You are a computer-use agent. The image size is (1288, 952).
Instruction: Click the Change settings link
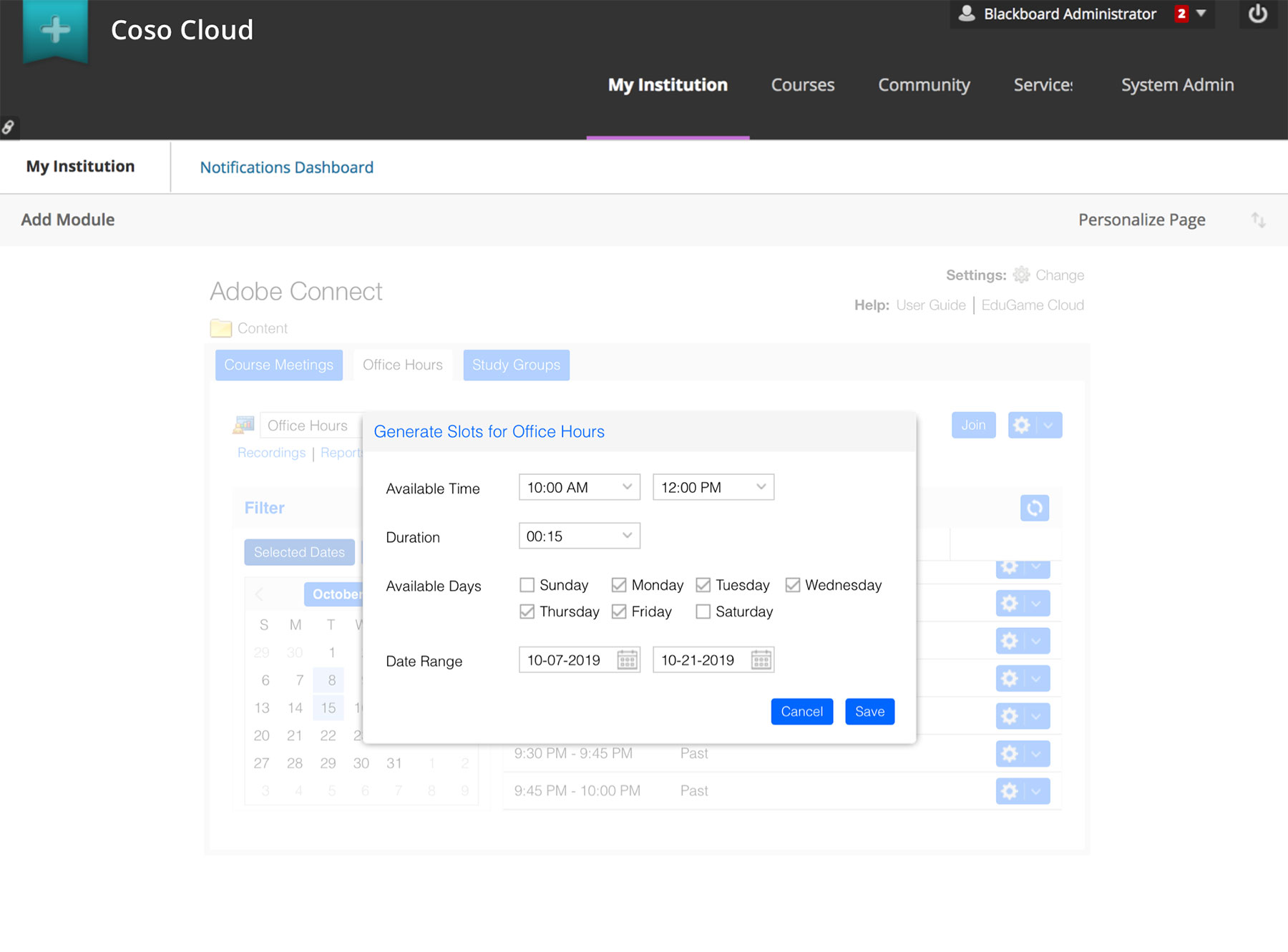coord(1060,275)
